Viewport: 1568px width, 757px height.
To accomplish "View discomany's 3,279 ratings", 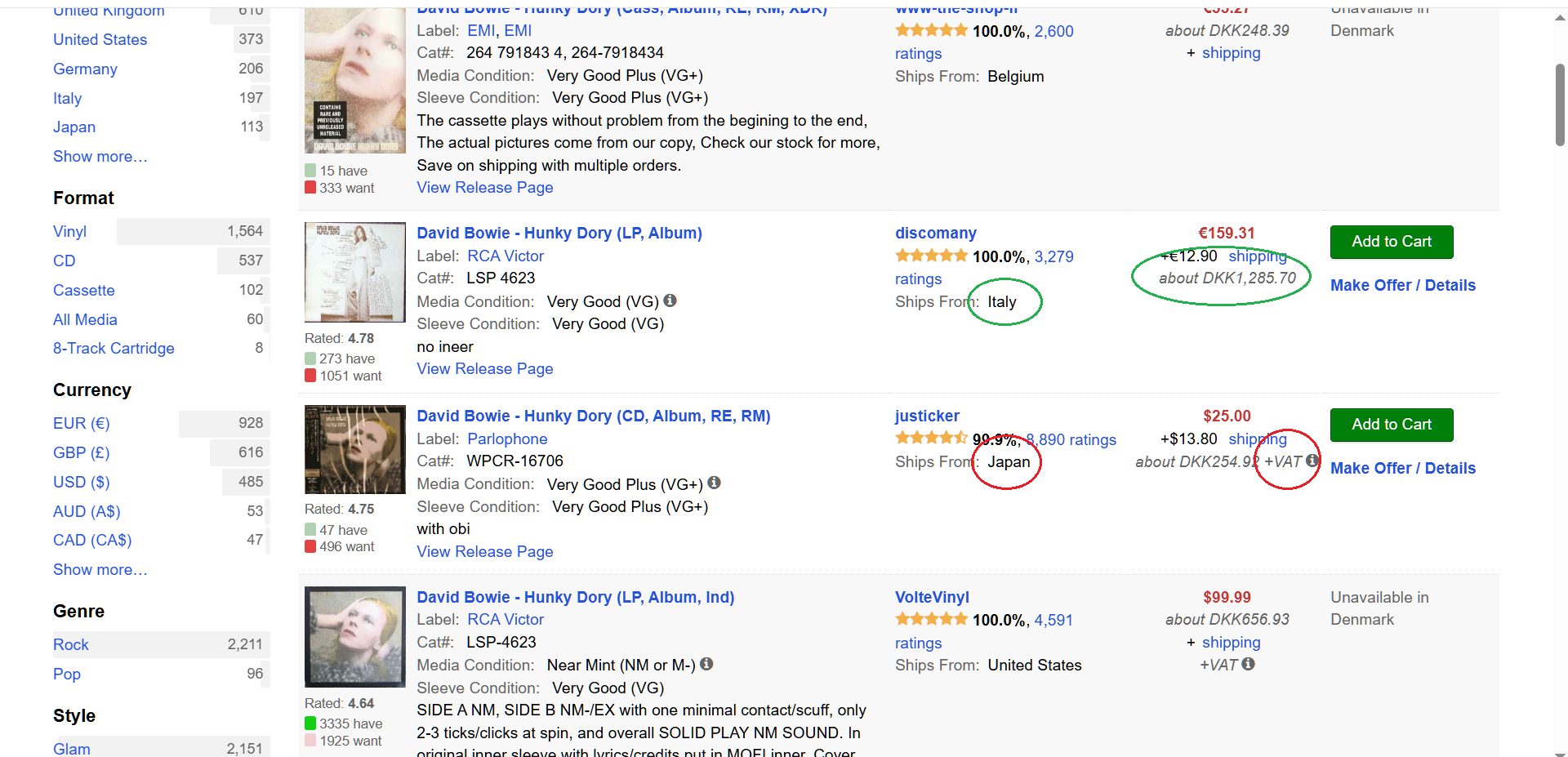I will tap(1053, 256).
